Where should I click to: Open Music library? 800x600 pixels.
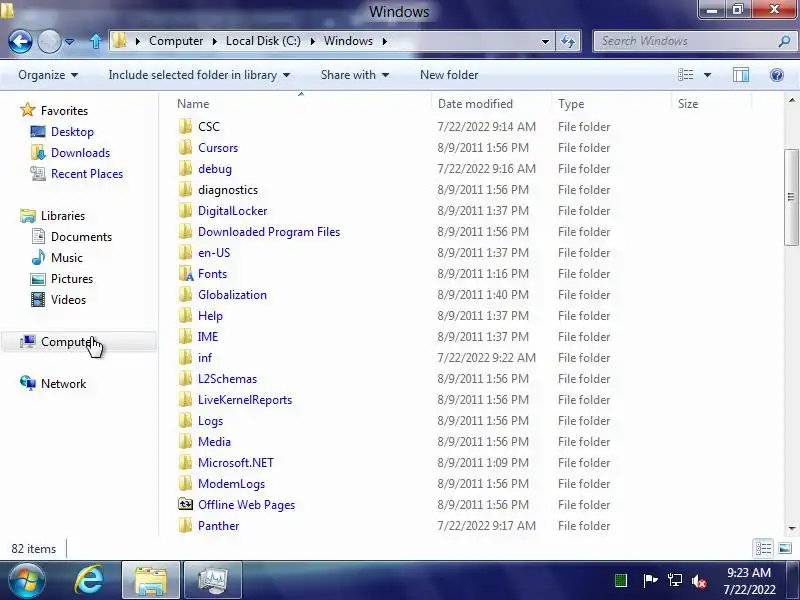(x=66, y=258)
